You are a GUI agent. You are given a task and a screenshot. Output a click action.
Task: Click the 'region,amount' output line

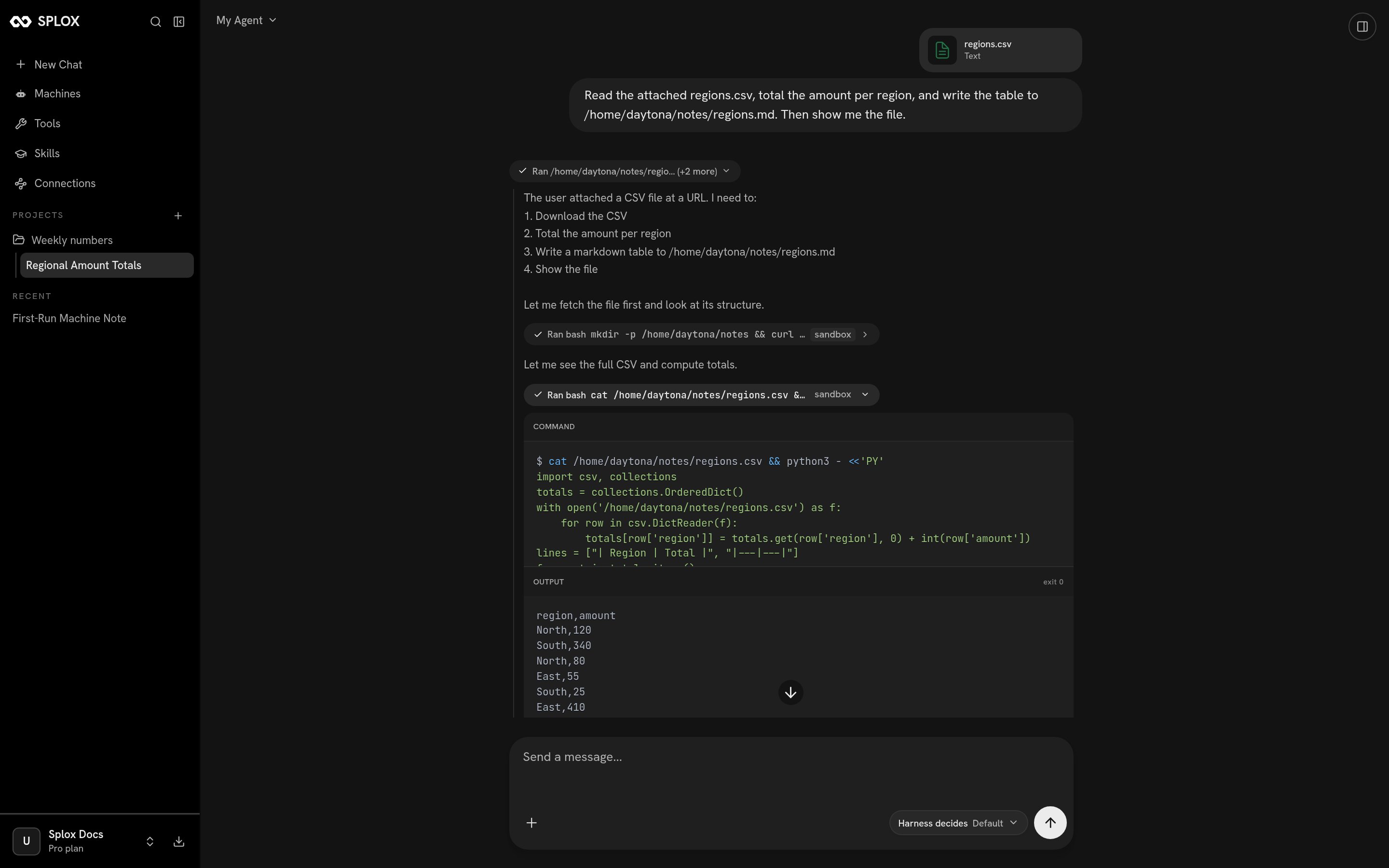click(576, 615)
